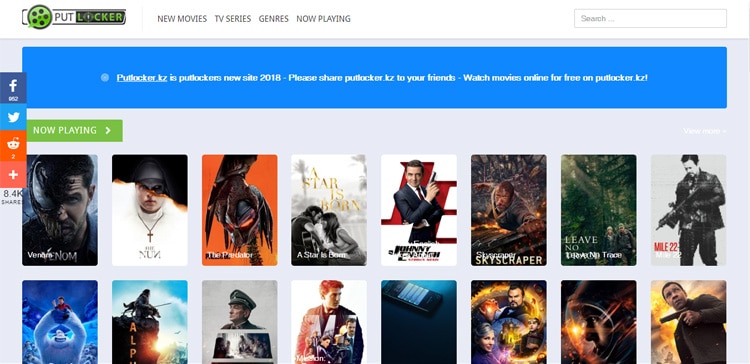750x364 pixels.
Task: Open GENRES menu
Action: tap(274, 19)
